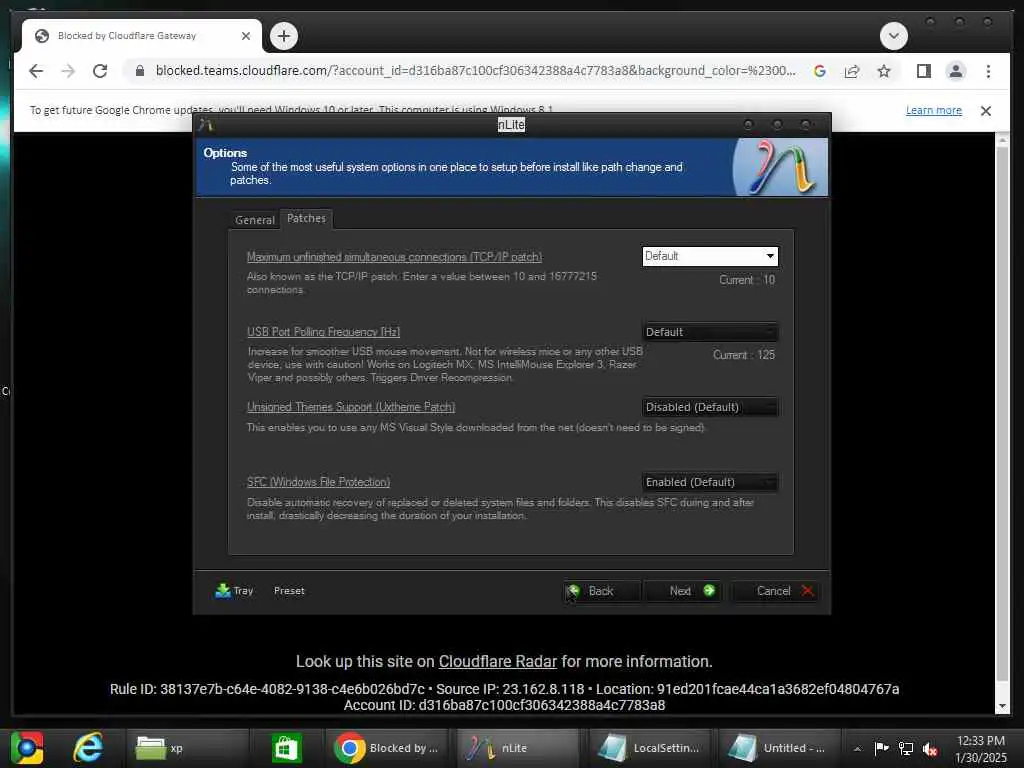This screenshot has width=1024, height=768.
Task: Click the first taskbar icon
Action: point(27,748)
